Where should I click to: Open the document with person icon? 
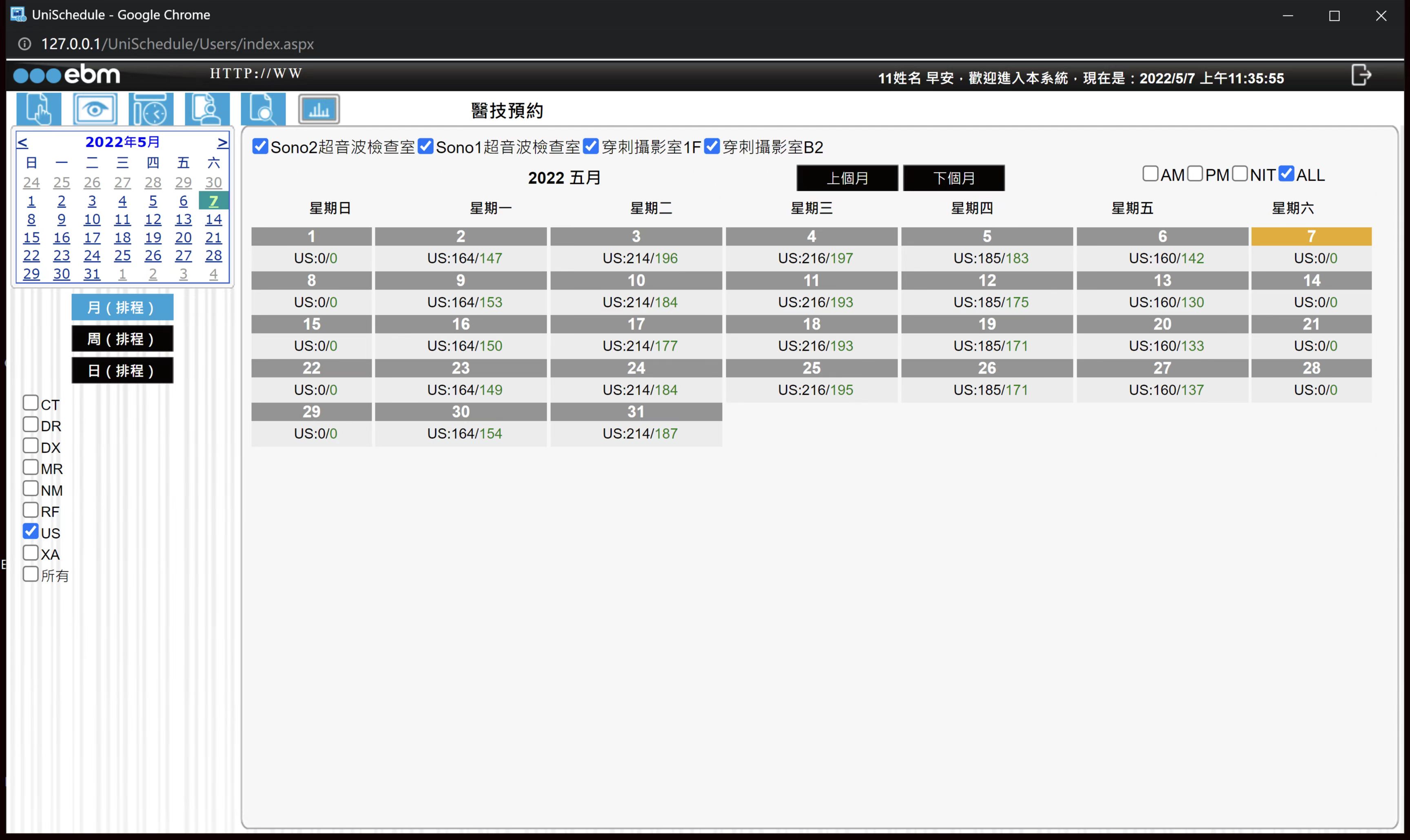(207, 109)
